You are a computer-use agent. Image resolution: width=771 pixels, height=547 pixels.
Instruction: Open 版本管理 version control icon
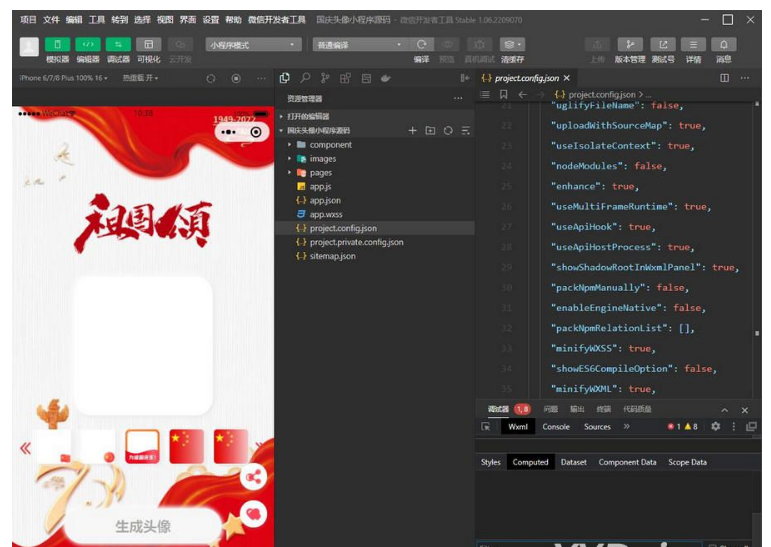[629, 45]
